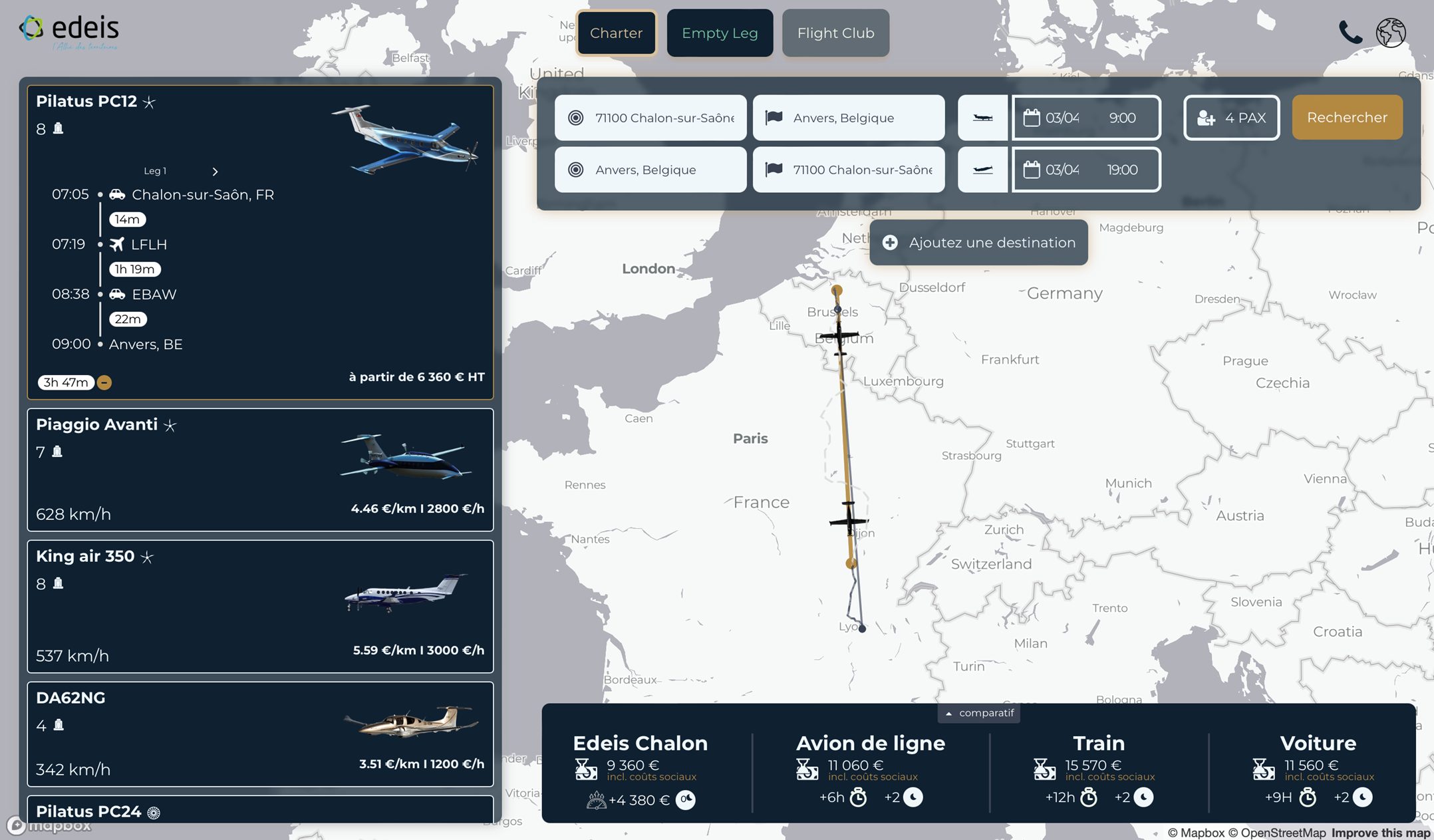Open date picker for 03/04 19:00
Viewport: 1434px width, 840px height.
pos(1086,170)
